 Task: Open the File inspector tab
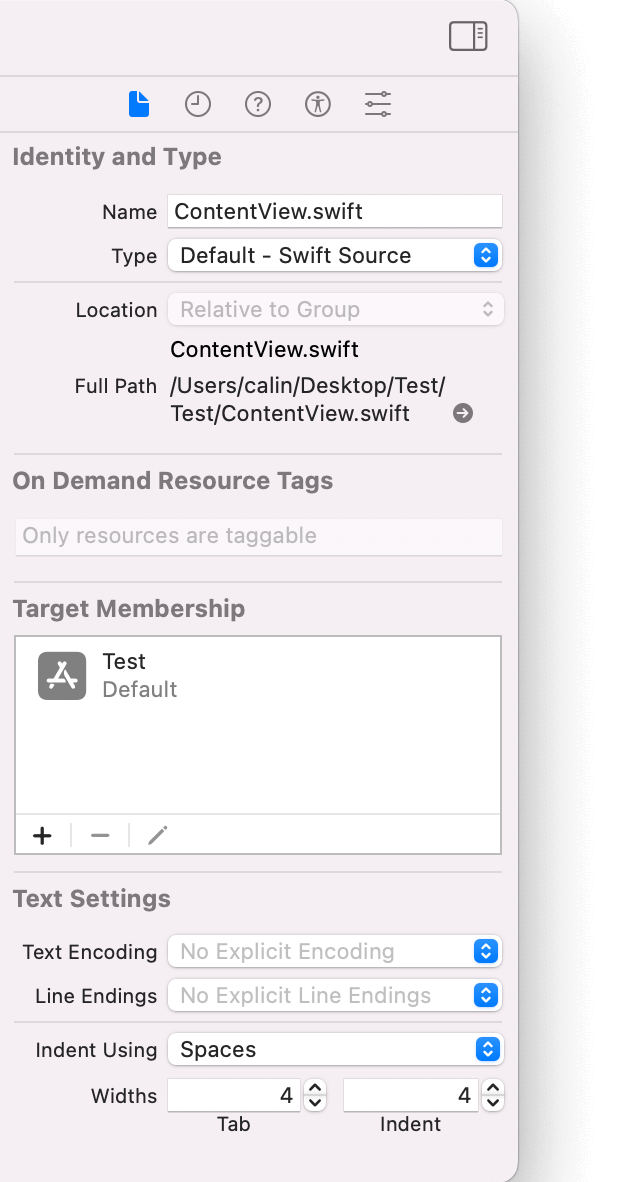139,104
